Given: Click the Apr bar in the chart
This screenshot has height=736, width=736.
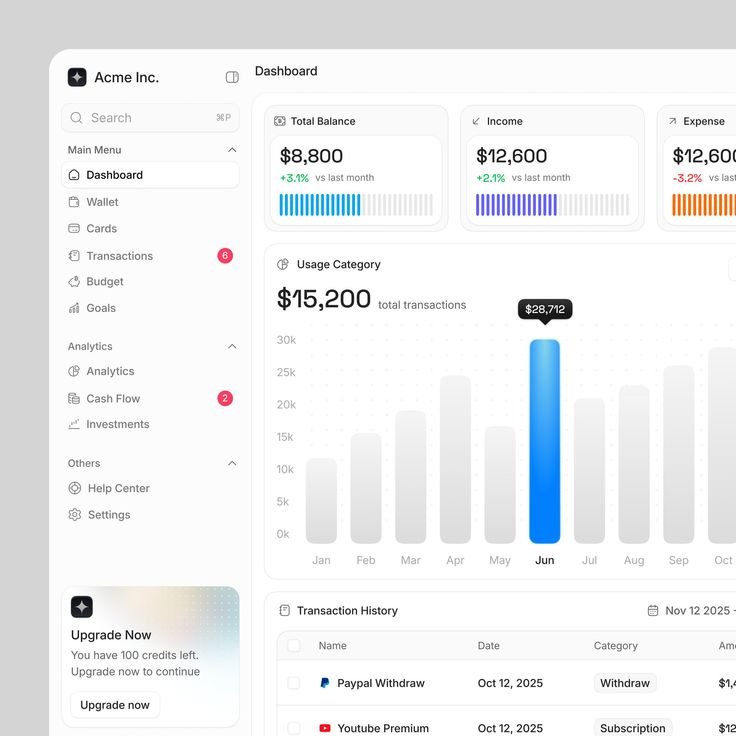Looking at the screenshot, I should [x=455, y=459].
